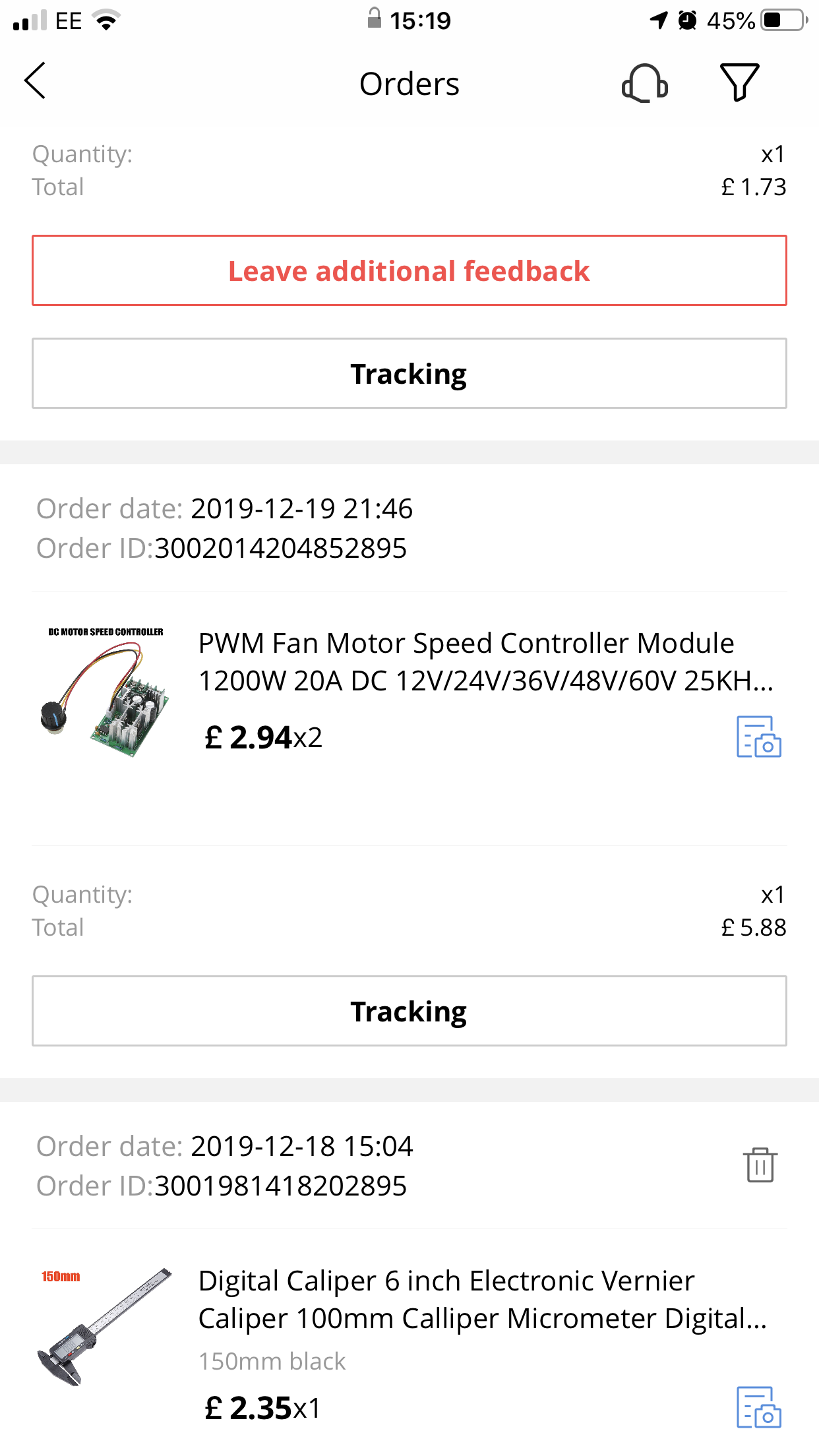Open Tracking for the £1.73 order
This screenshot has height=1456, width=819.
point(409,373)
